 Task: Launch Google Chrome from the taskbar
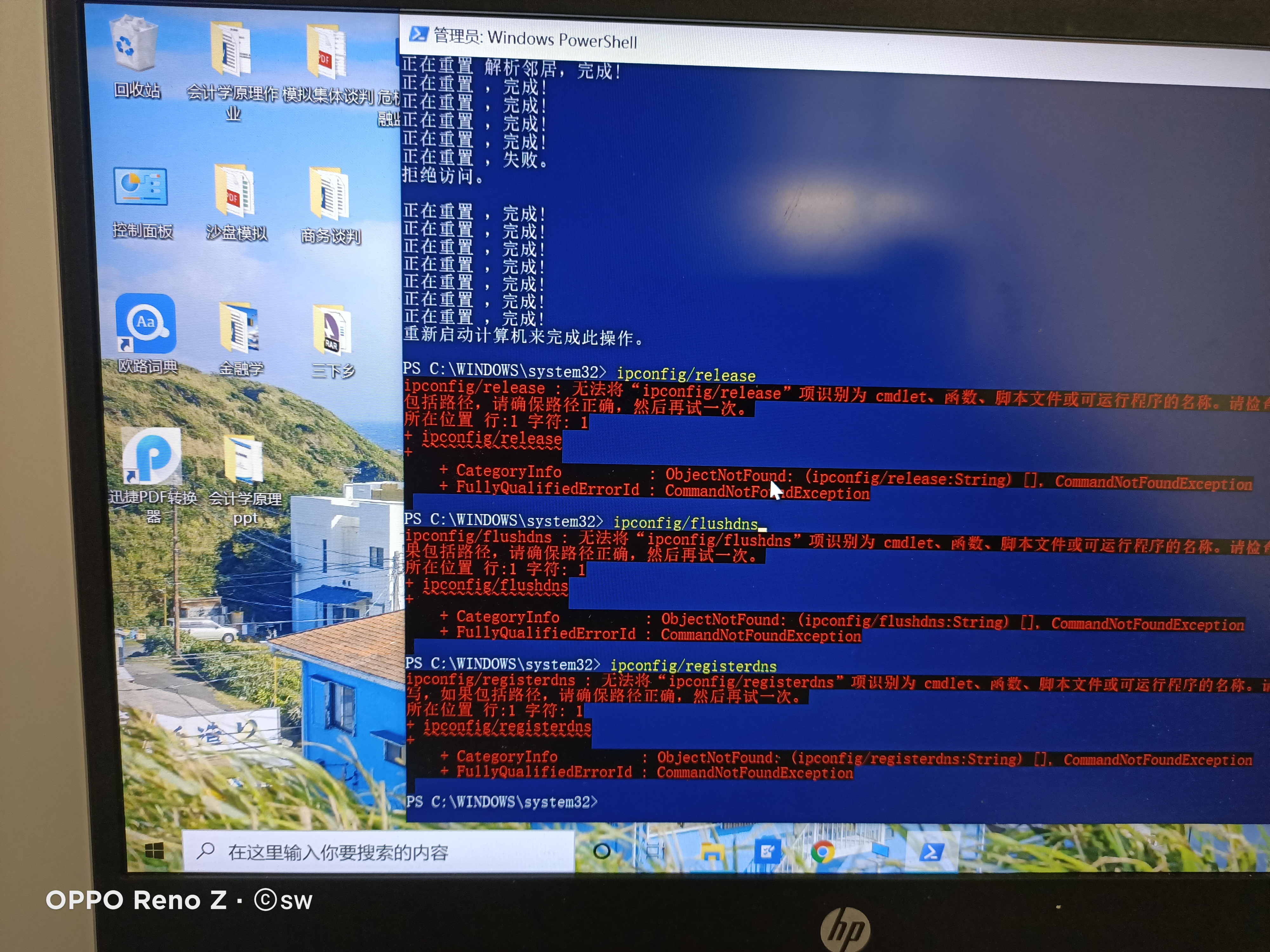click(822, 852)
